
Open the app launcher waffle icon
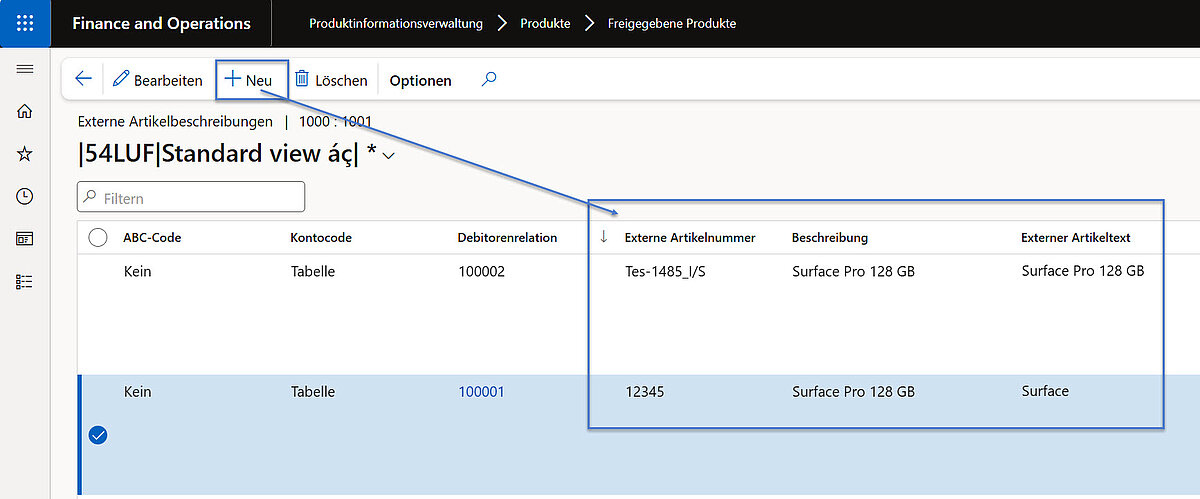point(25,23)
